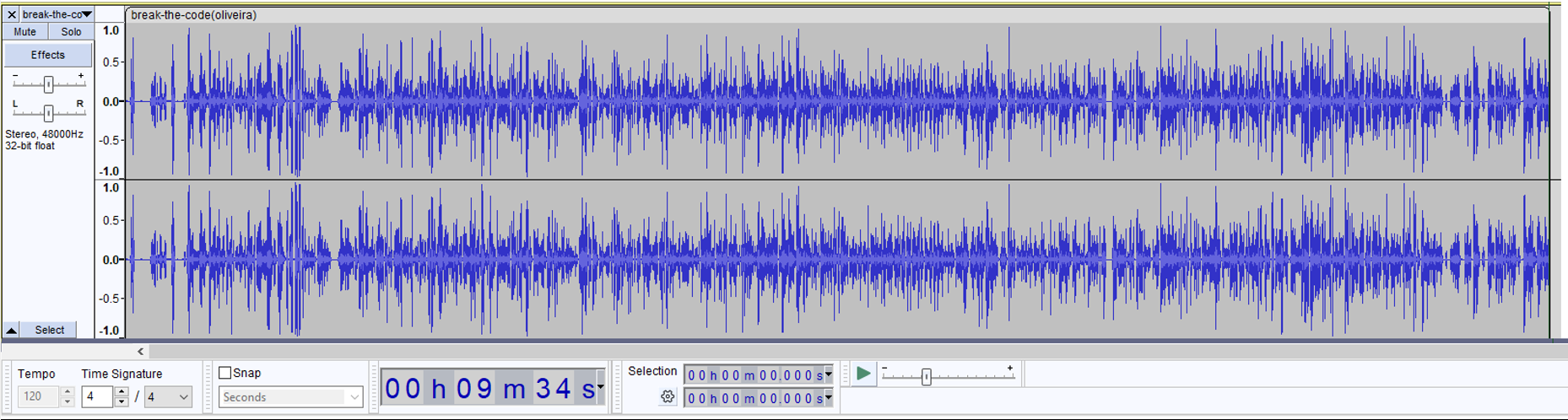The height and width of the screenshot is (420, 1568).
Task: Click the track Select button
Action: (x=50, y=330)
